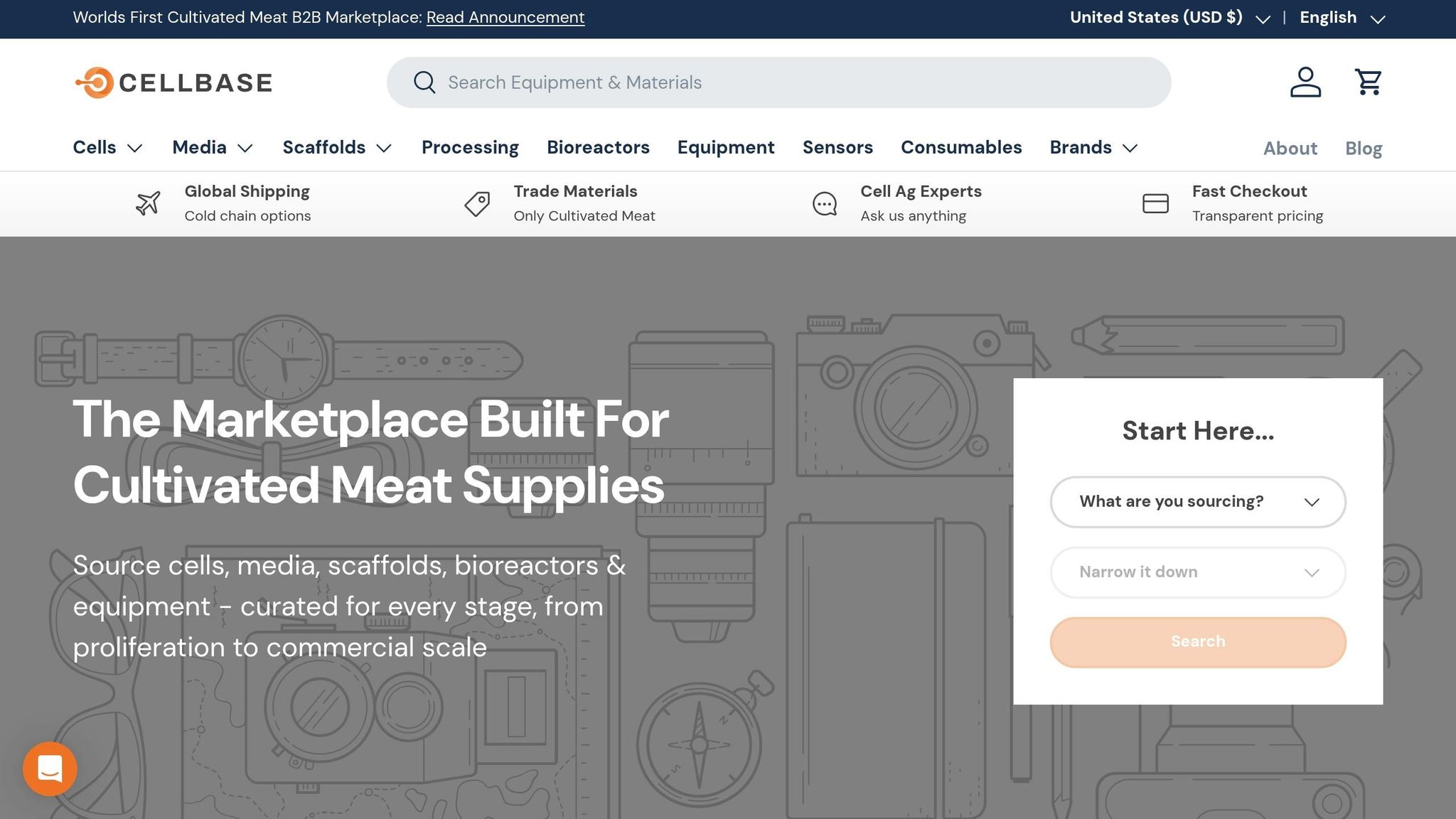This screenshot has height=819, width=1456.
Task: Click the Cell Ag Experts chat bubble icon
Action: (x=825, y=204)
